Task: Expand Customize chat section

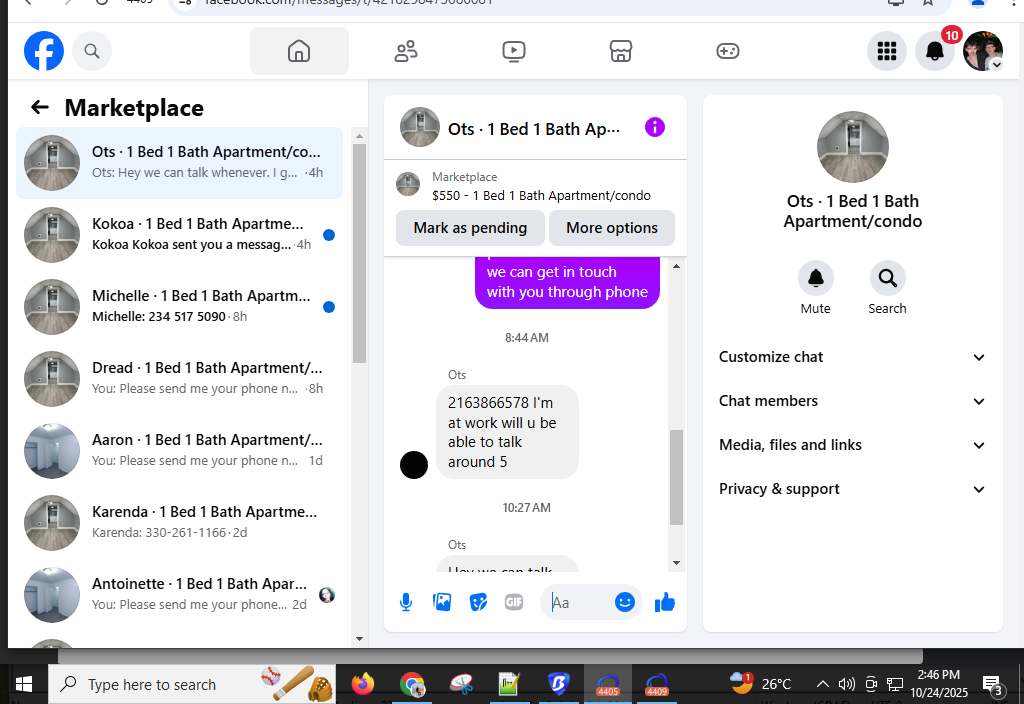Action: 852,357
